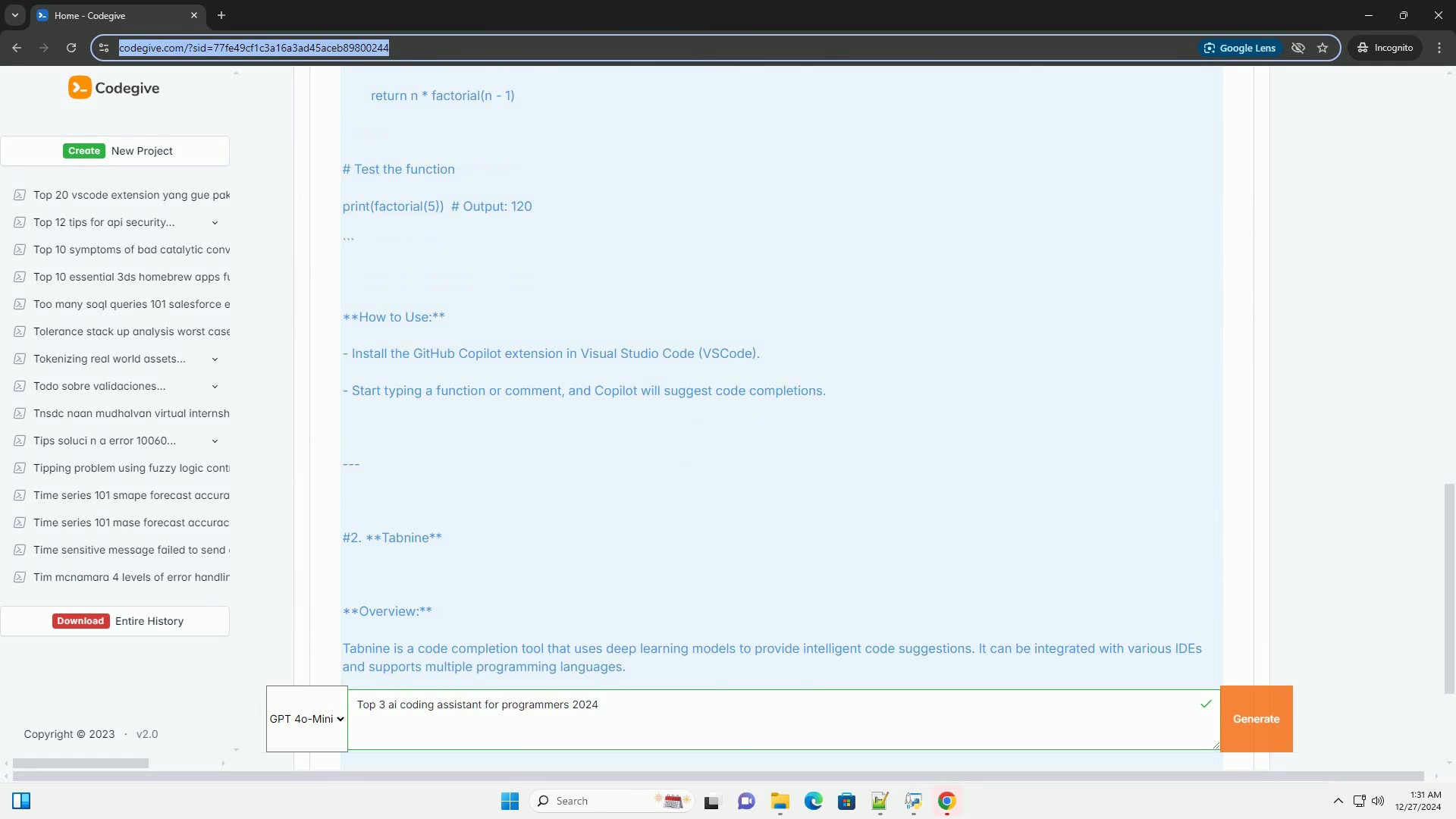Open the tab search dropdown arrow
The height and width of the screenshot is (819, 1456).
pos(14,15)
